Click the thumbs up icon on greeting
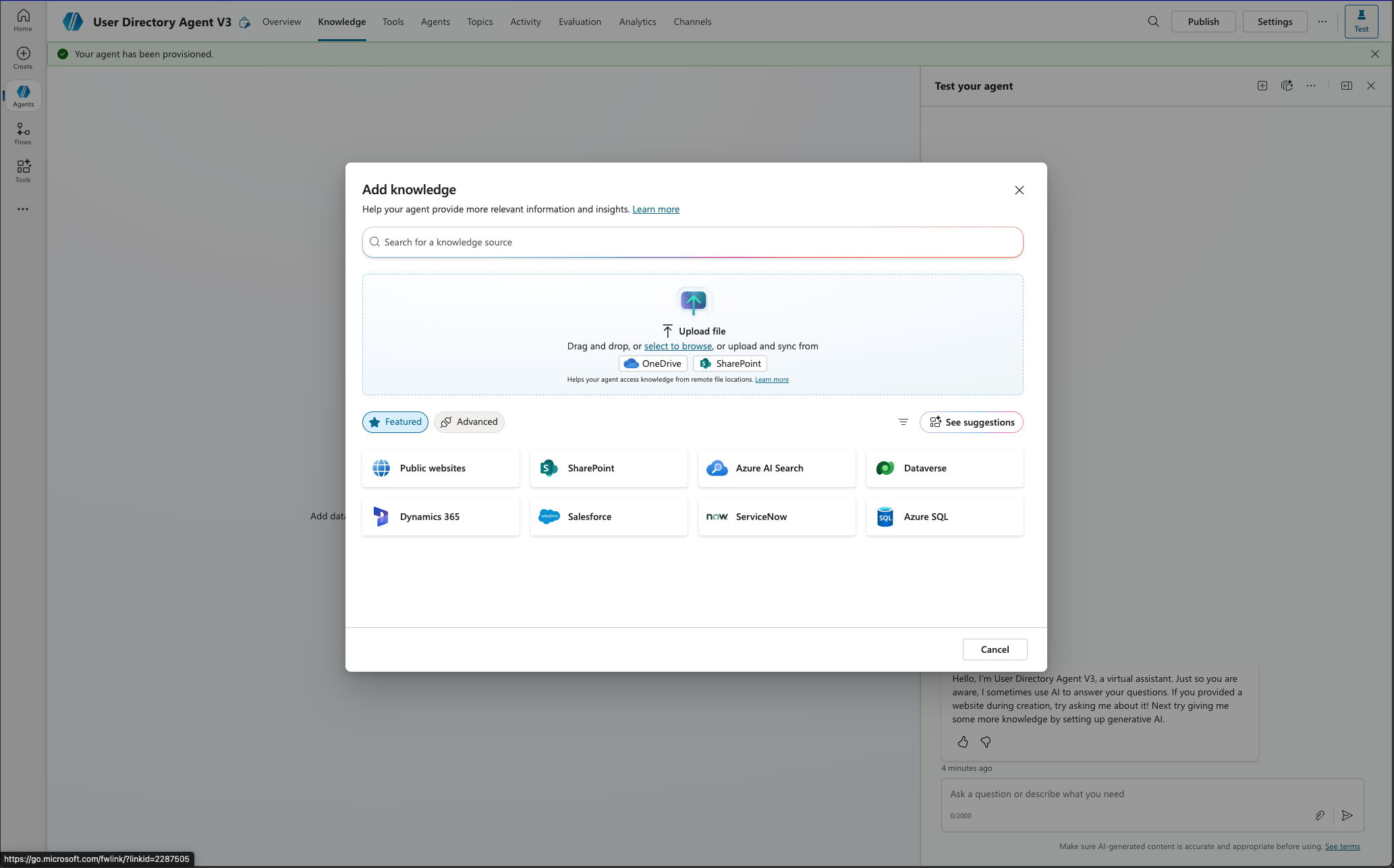The height and width of the screenshot is (868, 1394). pos(962,742)
